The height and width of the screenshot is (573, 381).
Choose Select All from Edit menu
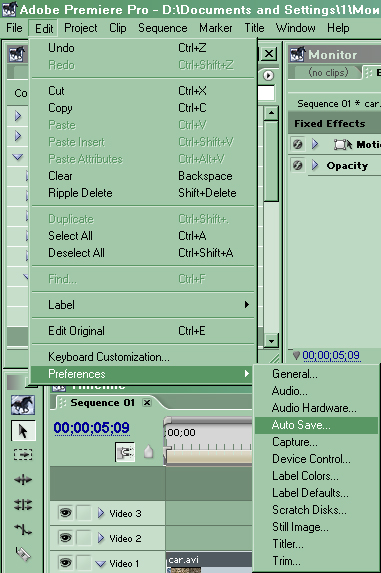click(143, 236)
